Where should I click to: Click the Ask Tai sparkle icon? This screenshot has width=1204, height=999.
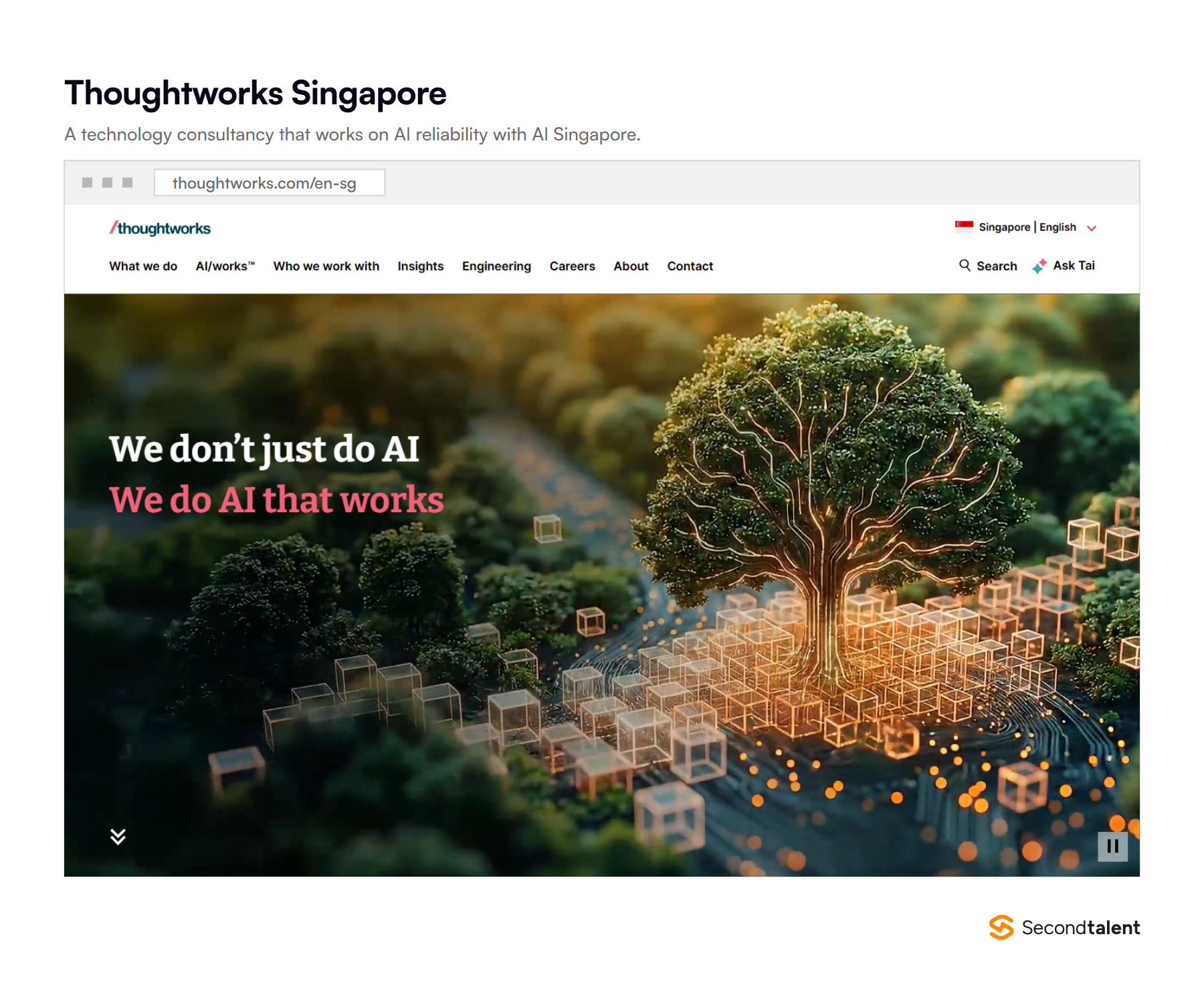point(1039,266)
